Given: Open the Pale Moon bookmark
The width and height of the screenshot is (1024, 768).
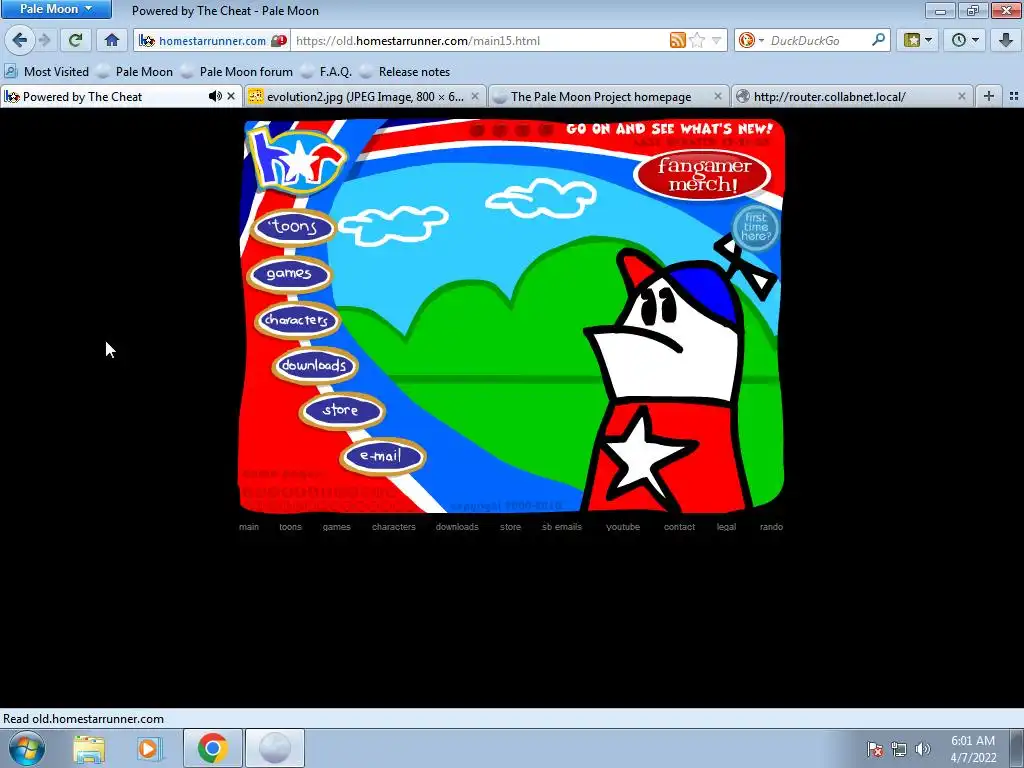Looking at the screenshot, I should coord(136,72).
